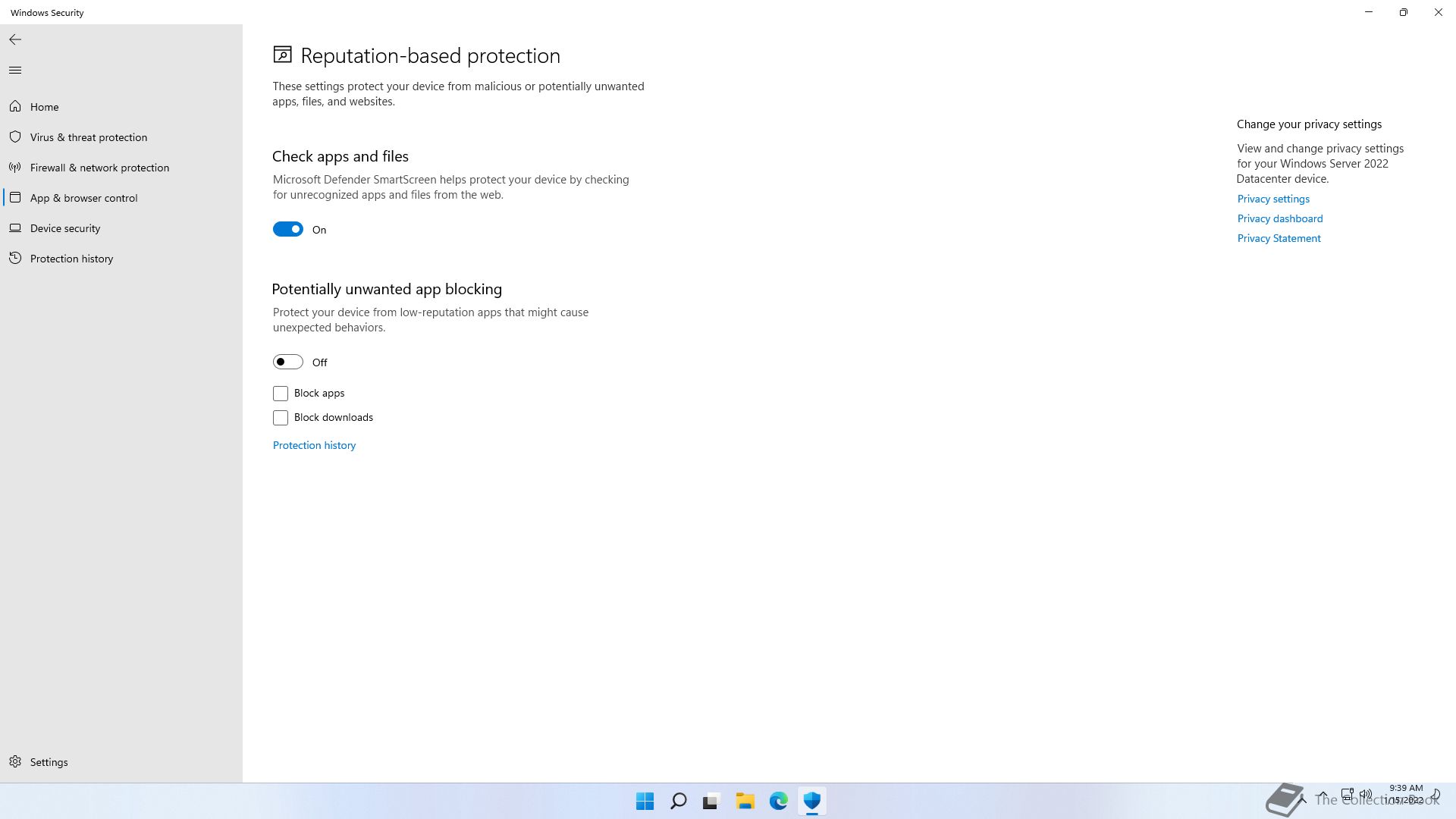Viewport: 1456px width, 819px height.
Task: Click the back arrow icon
Action: (15, 39)
